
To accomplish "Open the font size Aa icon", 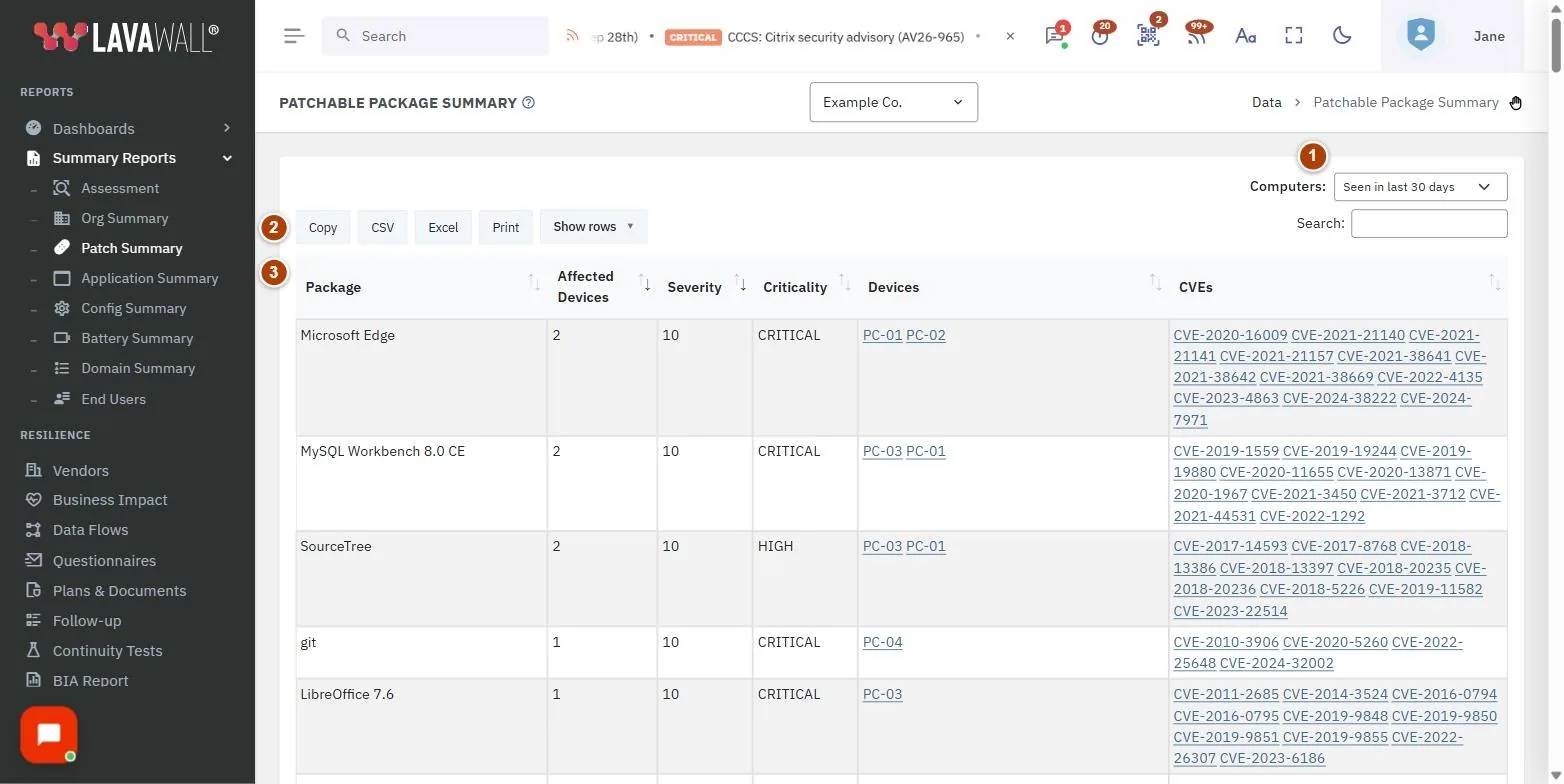I will [x=1245, y=36].
